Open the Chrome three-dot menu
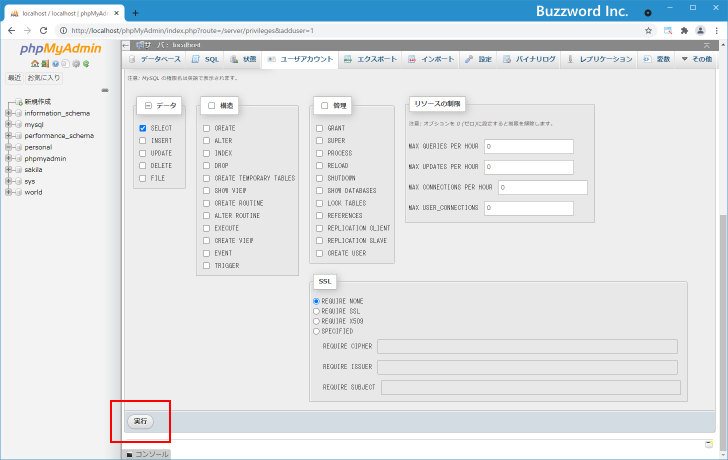The height and width of the screenshot is (460, 728). tap(717, 31)
